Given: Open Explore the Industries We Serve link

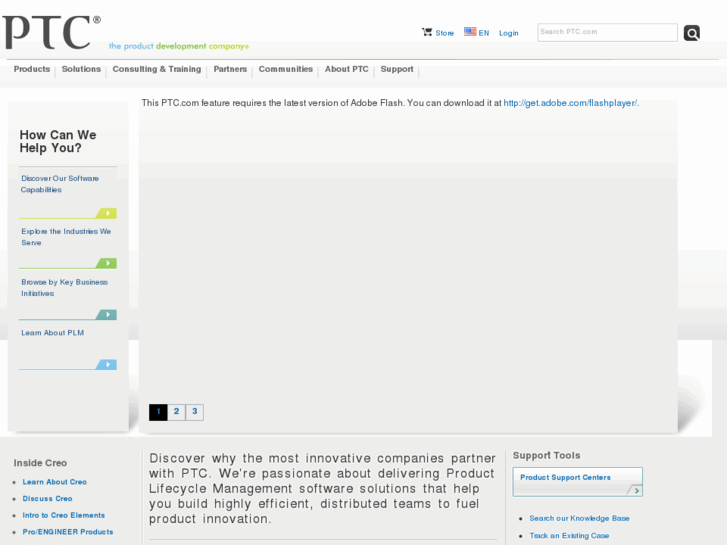Looking at the screenshot, I should tap(66, 237).
